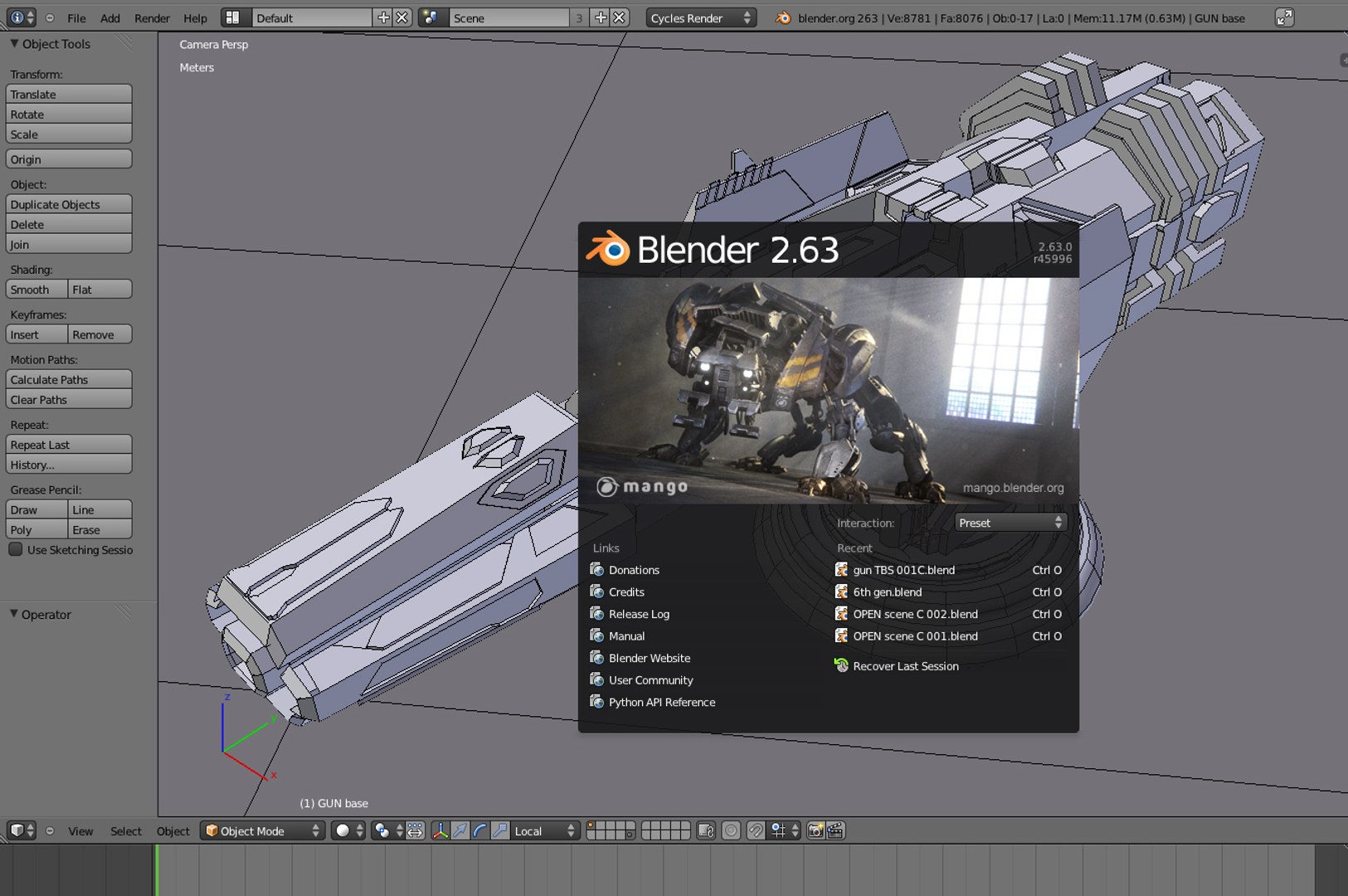Open the Add menu
Viewport: 1348px width, 896px height.
[x=110, y=17]
